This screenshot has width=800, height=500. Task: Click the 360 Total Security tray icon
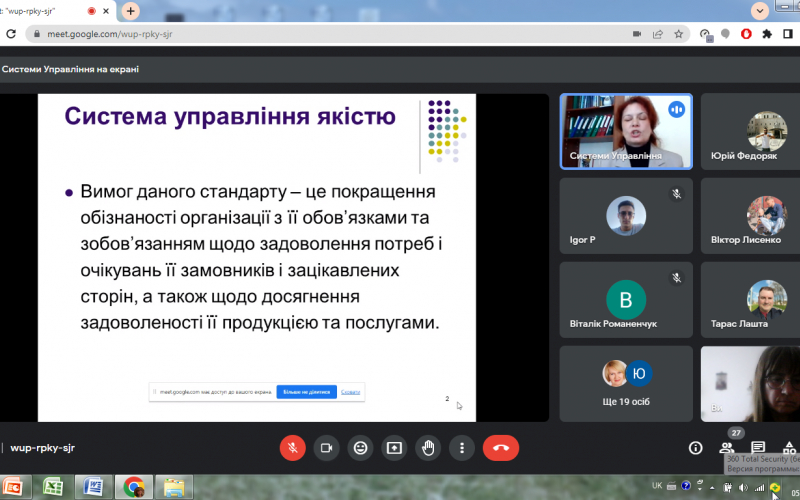tap(774, 488)
